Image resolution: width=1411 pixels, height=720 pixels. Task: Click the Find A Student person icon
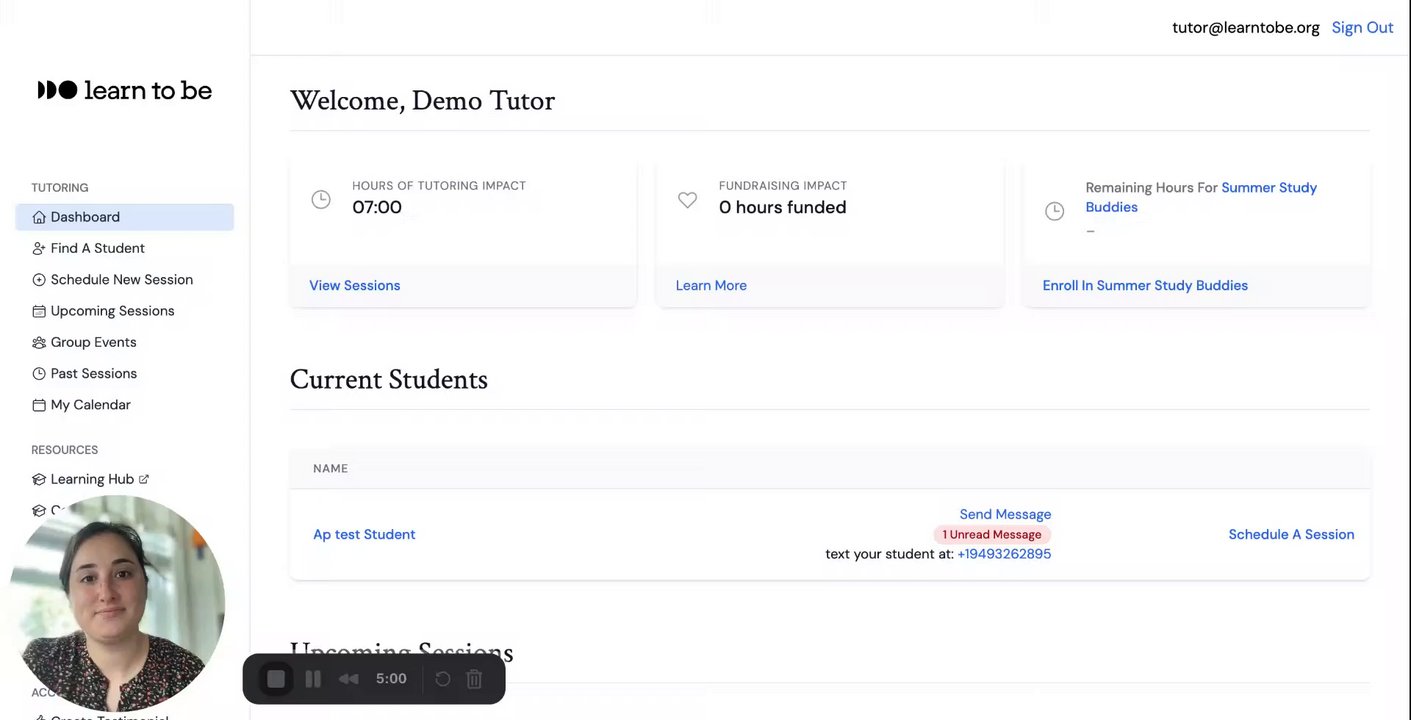[x=39, y=248]
